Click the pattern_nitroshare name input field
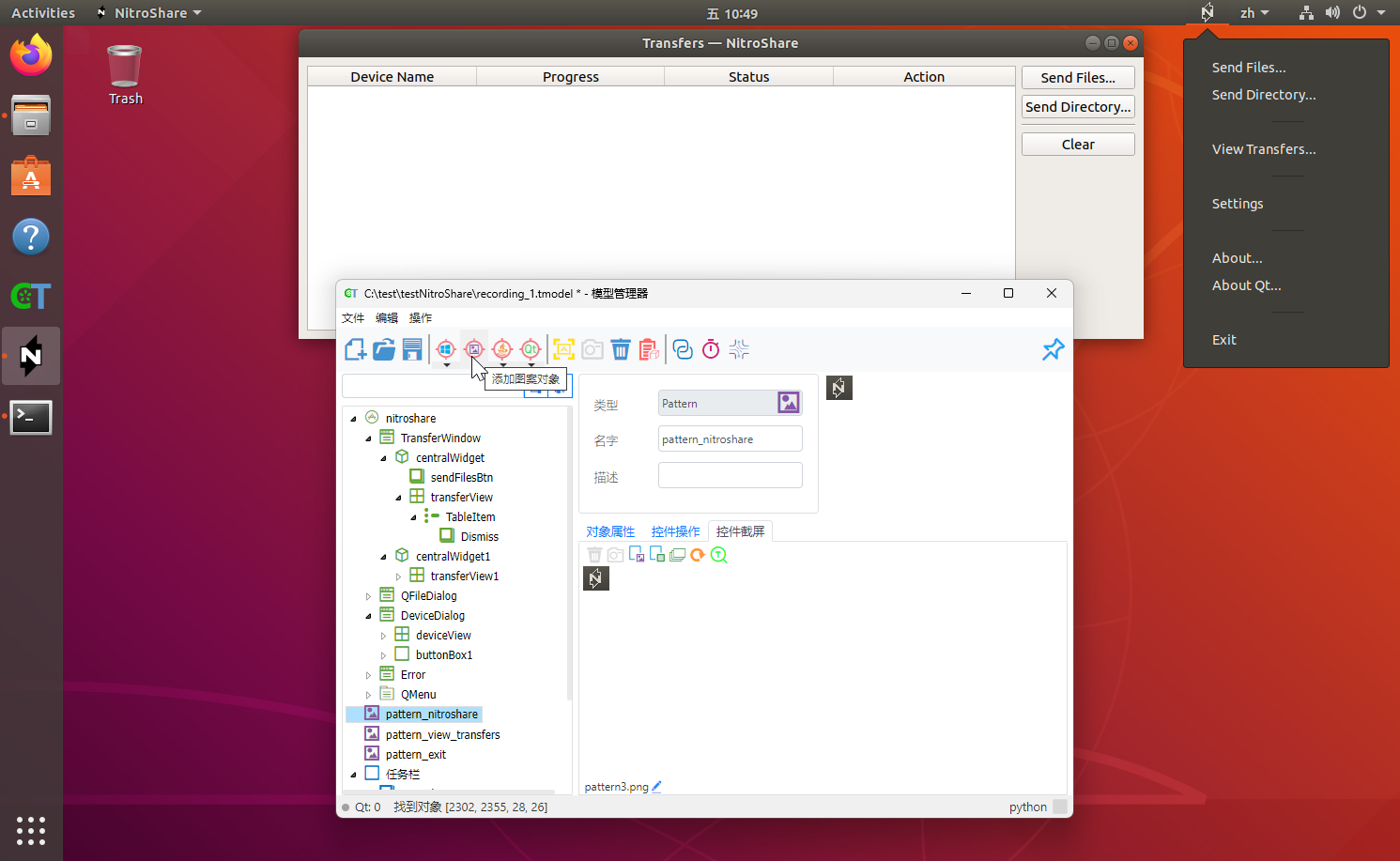The width and height of the screenshot is (1400, 861). click(730, 439)
